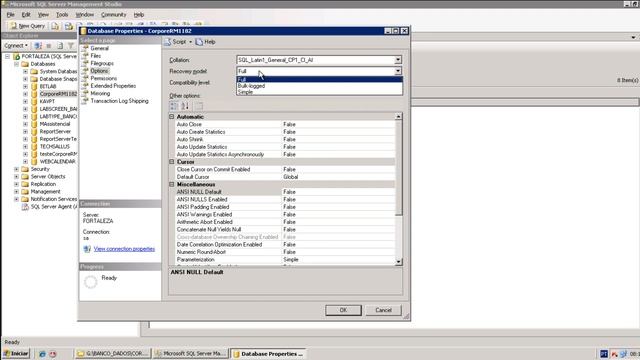Open the Community menu
This screenshot has height=360, width=640.
tap(113, 15)
